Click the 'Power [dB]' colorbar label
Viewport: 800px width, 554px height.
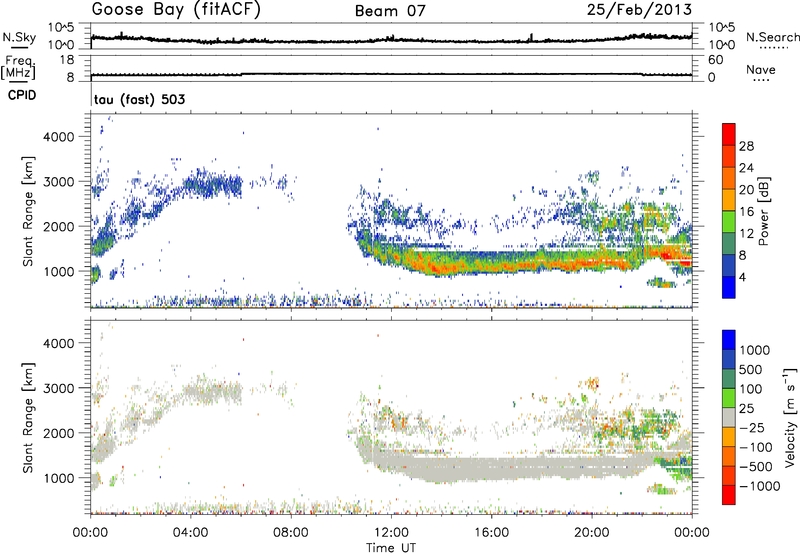point(763,211)
